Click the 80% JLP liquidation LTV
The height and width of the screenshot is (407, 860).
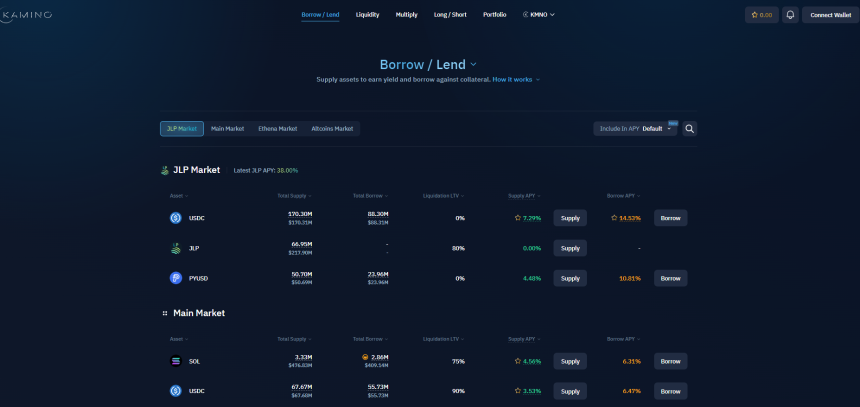click(x=458, y=248)
